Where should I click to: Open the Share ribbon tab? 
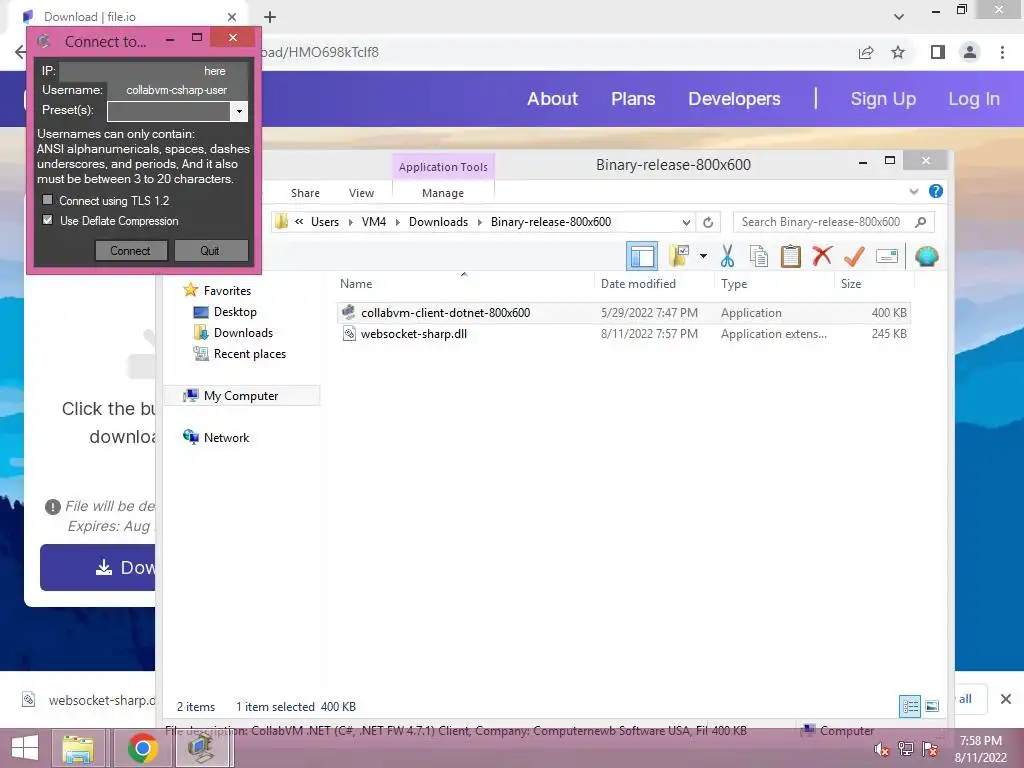[305, 193]
